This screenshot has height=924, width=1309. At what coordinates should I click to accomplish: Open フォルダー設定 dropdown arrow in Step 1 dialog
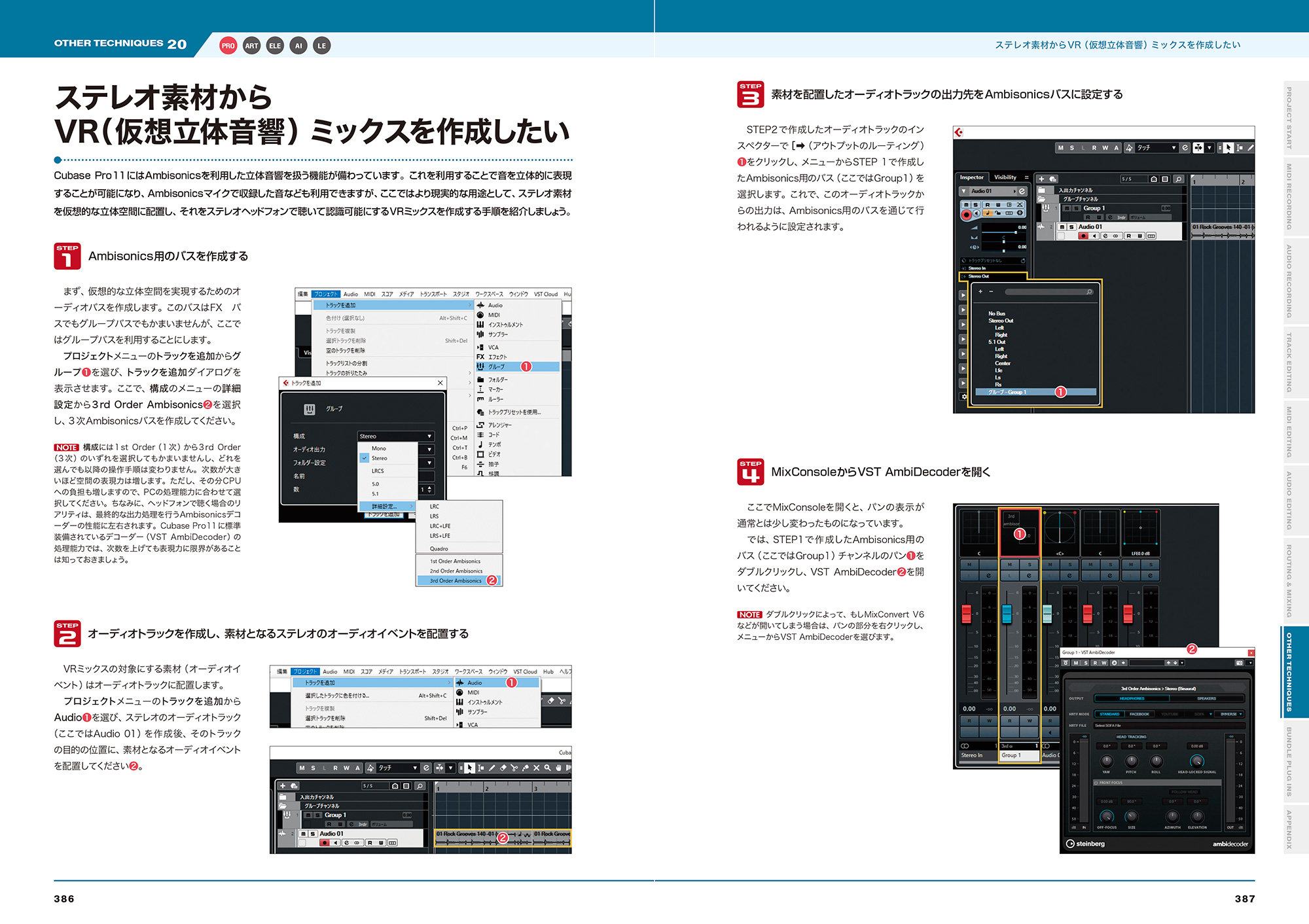tap(430, 463)
